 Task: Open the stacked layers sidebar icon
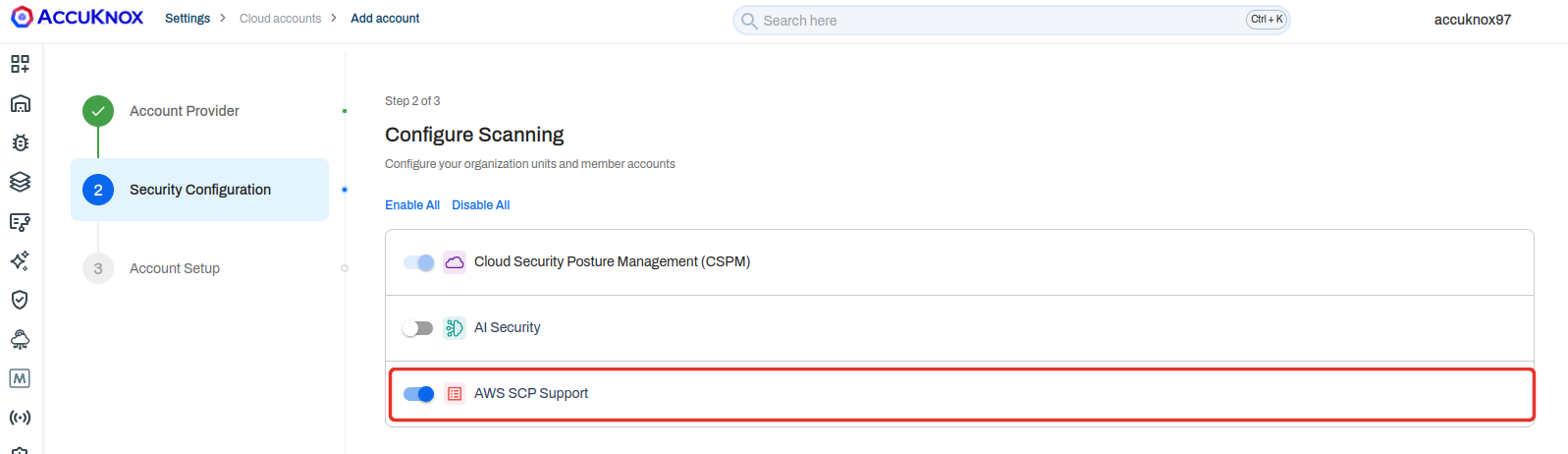coord(20,182)
